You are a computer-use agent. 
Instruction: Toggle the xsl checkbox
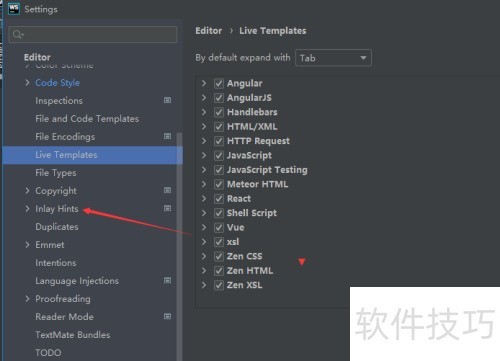pos(219,242)
